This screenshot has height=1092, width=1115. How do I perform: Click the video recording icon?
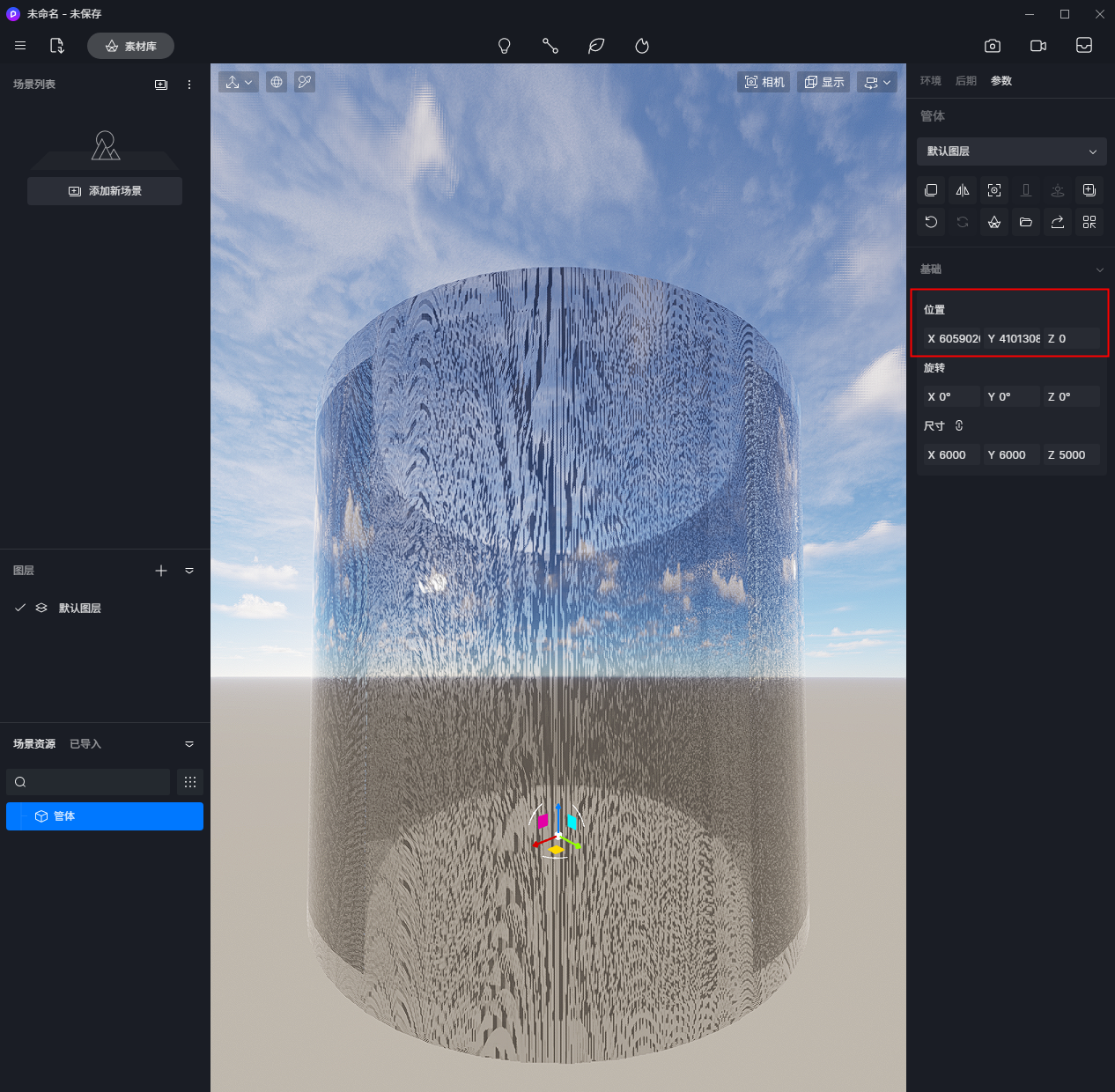1038,46
